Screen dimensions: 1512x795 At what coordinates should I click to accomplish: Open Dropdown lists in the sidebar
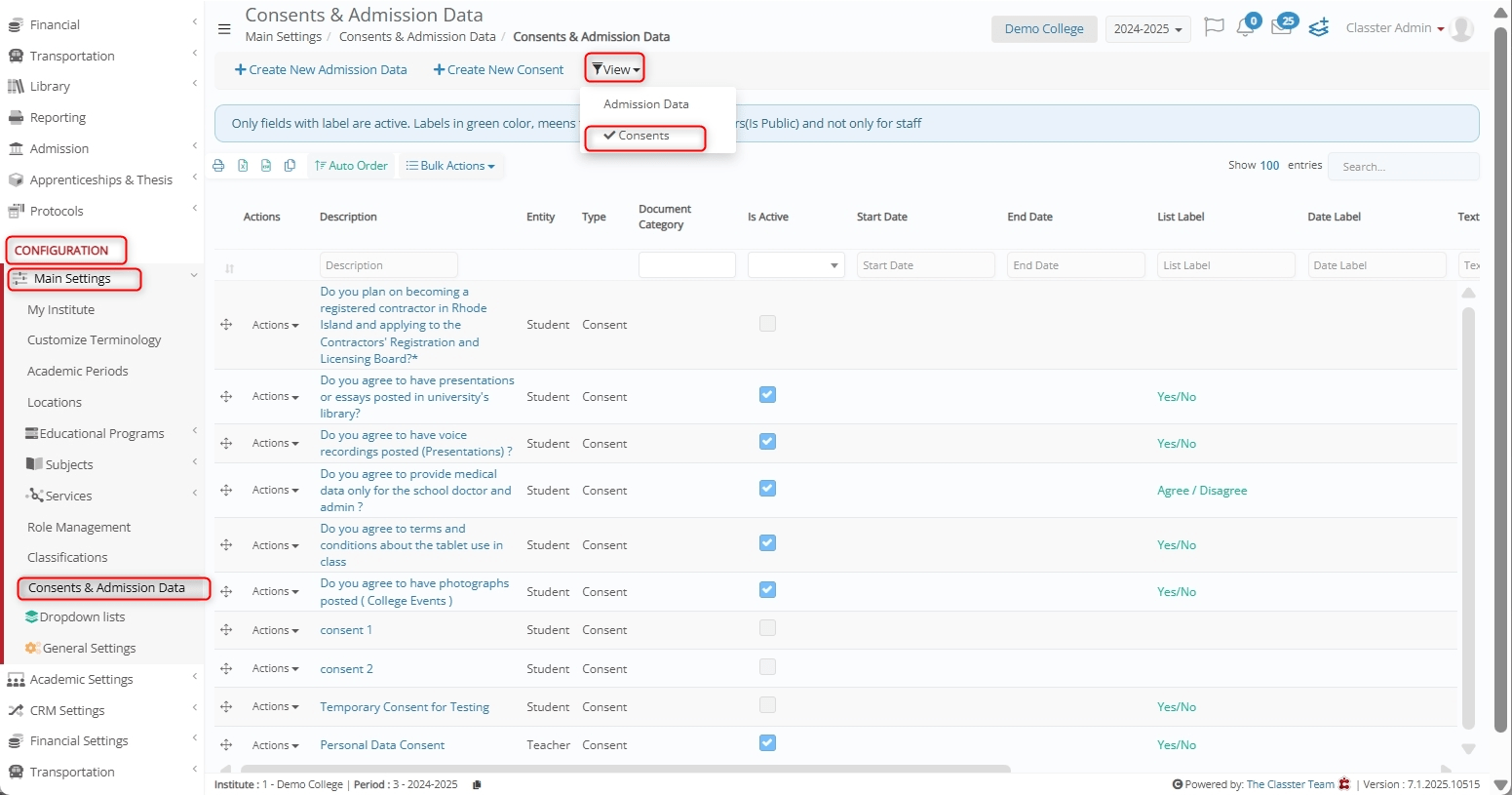82,617
